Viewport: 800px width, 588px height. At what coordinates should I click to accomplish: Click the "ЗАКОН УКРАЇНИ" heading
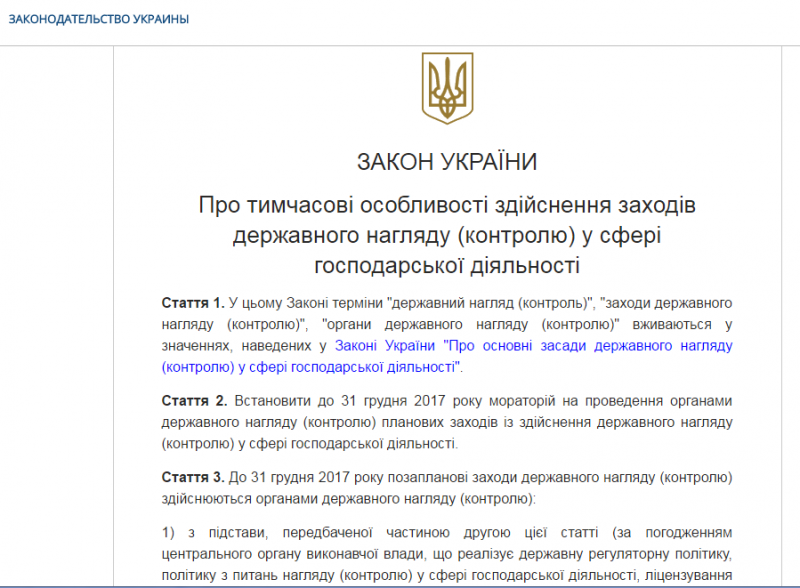click(446, 162)
